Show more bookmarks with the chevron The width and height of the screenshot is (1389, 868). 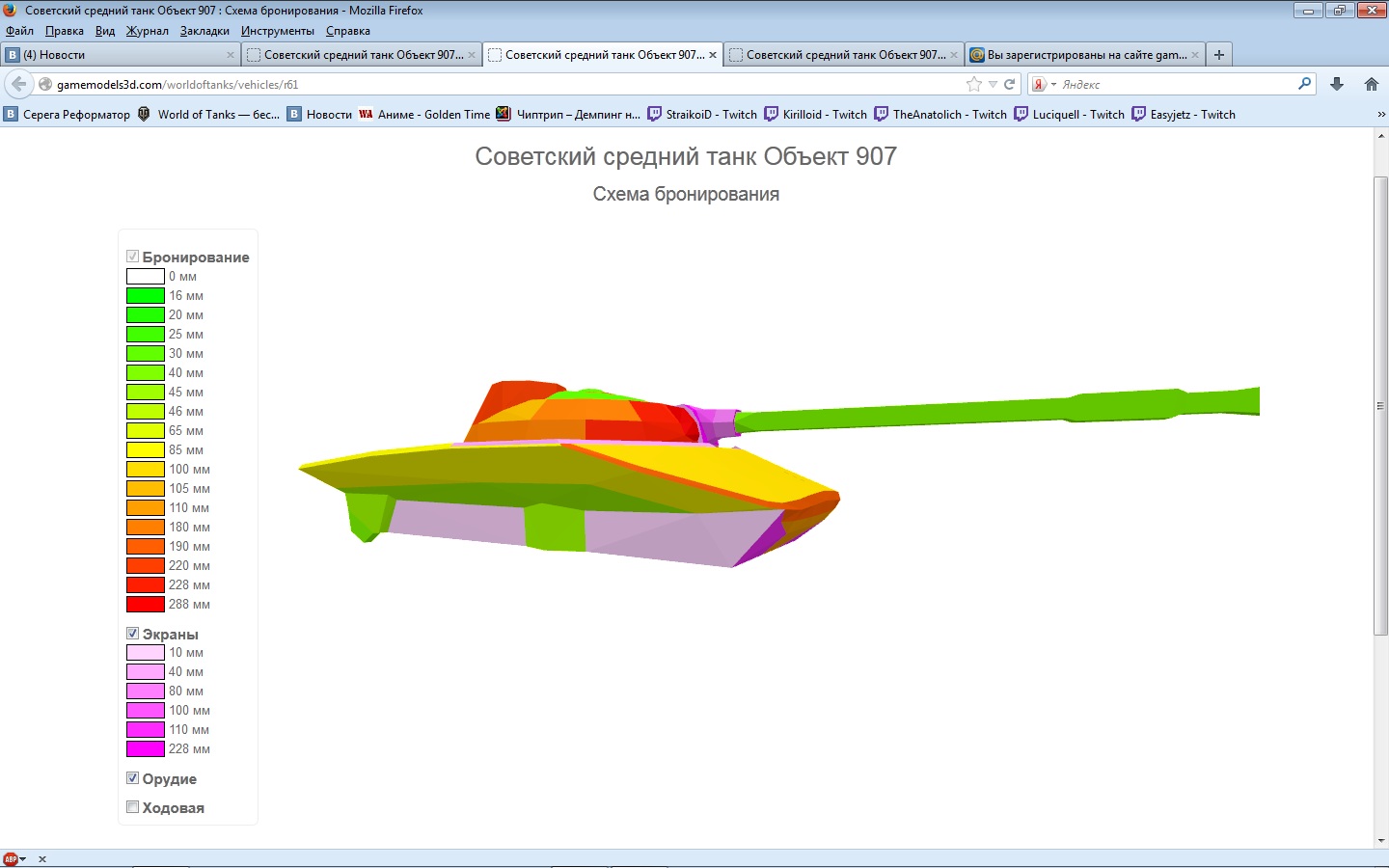pos(1381,114)
